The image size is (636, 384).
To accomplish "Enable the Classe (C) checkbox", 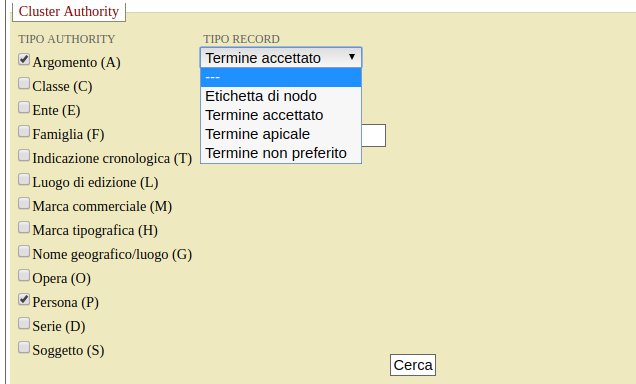I will pyautogui.click(x=24, y=84).
